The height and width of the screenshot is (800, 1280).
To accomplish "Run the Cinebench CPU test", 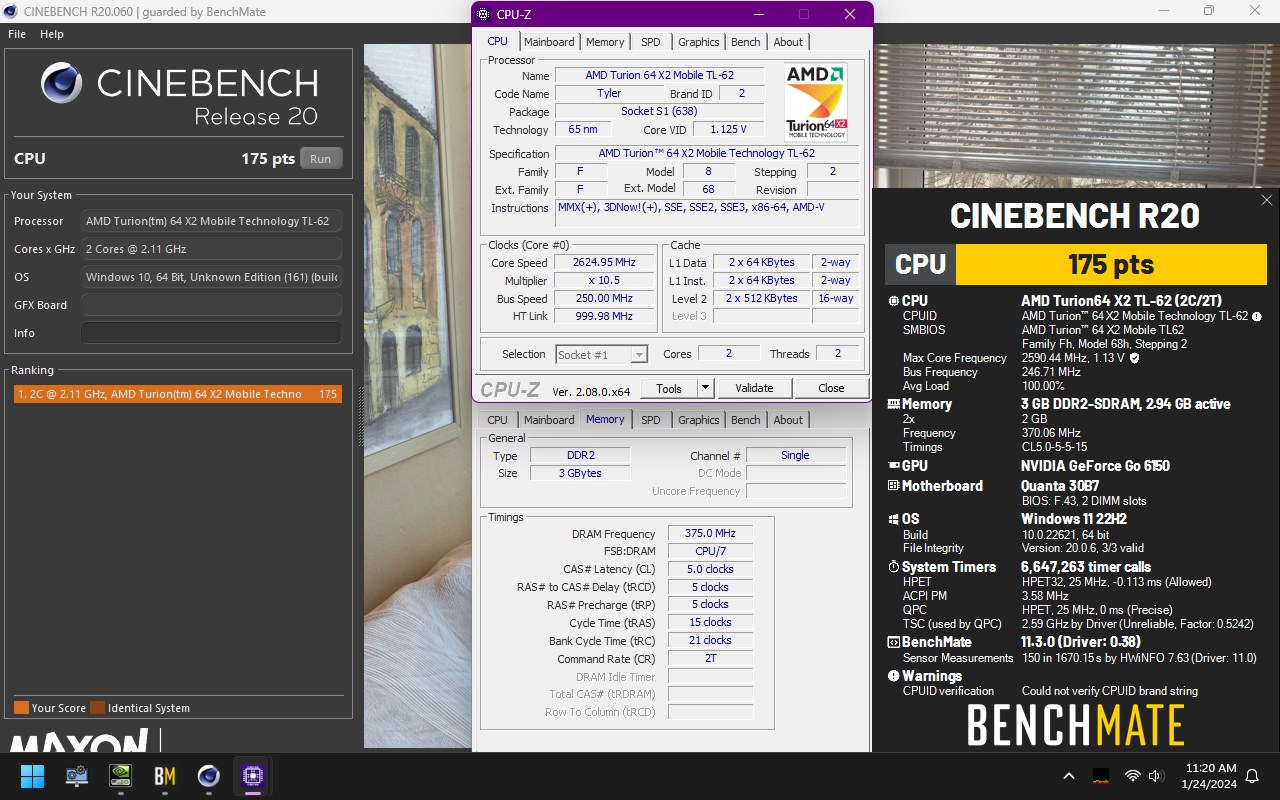I will (x=320, y=159).
